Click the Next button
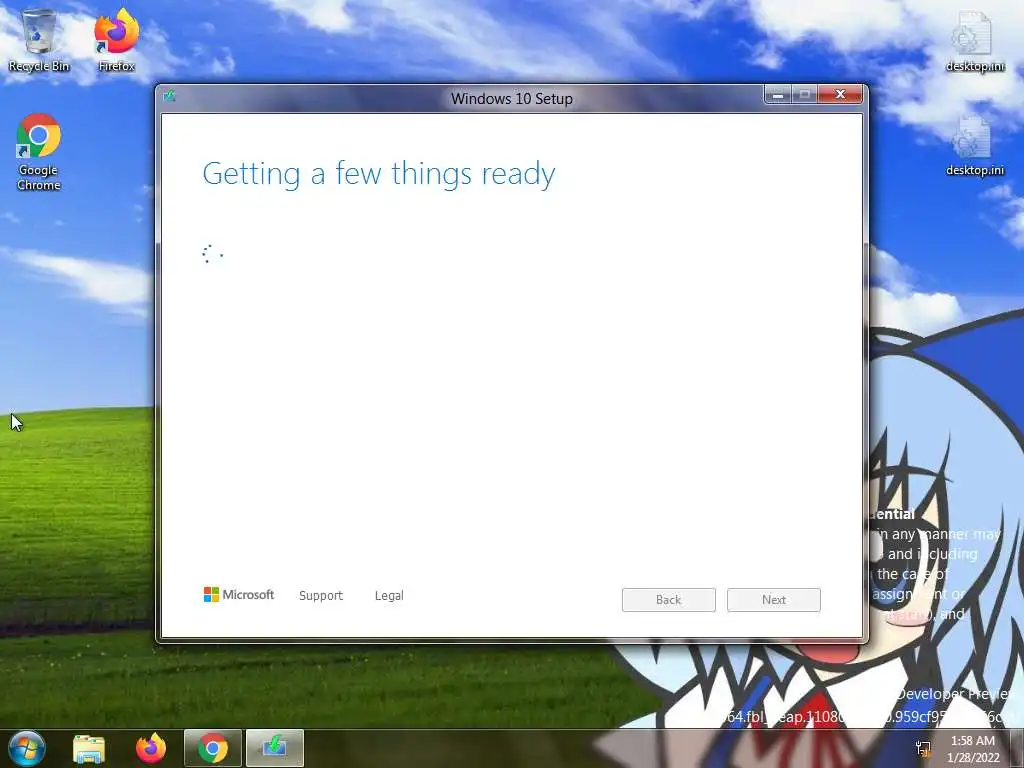Viewport: 1024px width, 768px height. (774, 600)
